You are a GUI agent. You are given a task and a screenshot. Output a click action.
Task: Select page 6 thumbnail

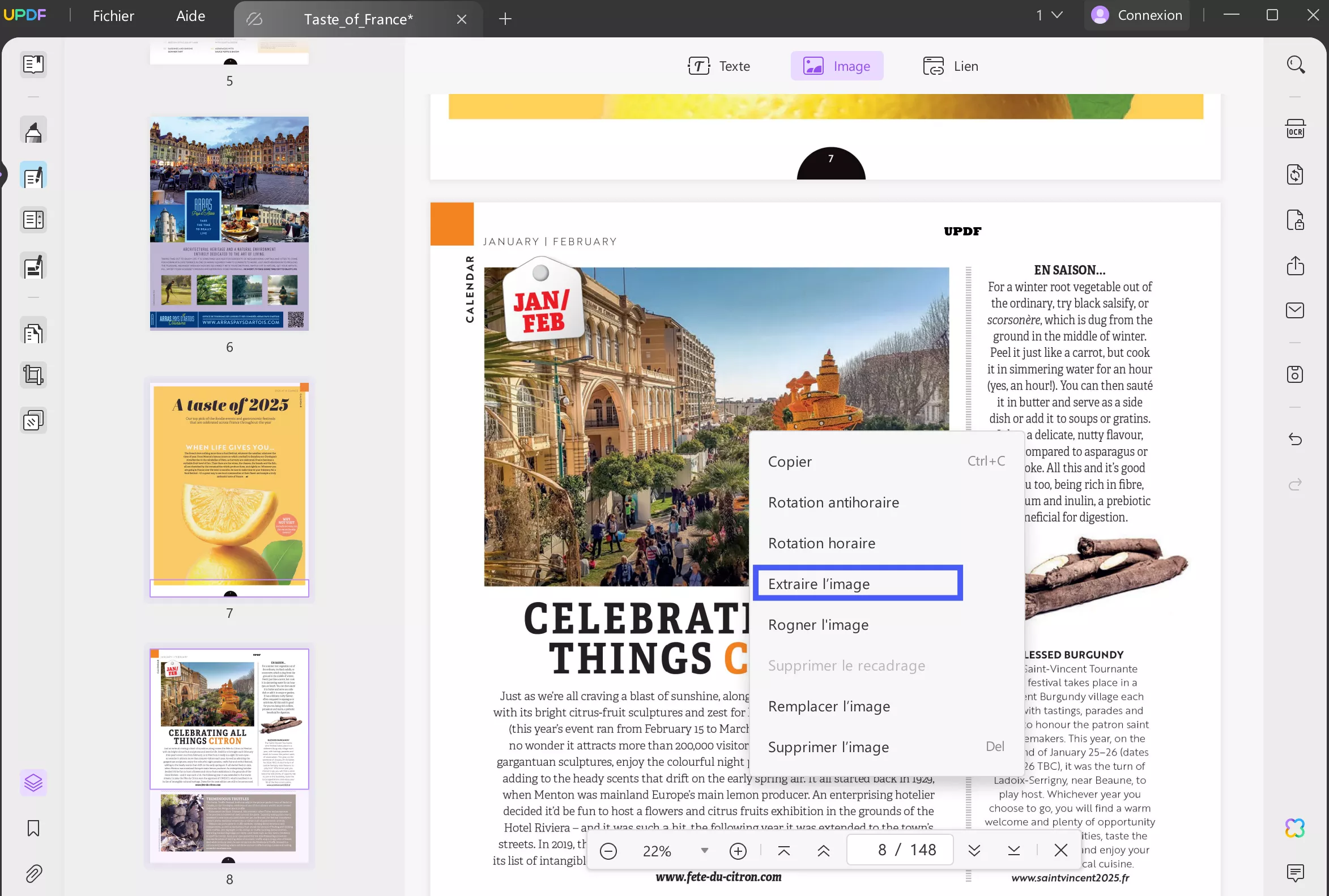229,223
